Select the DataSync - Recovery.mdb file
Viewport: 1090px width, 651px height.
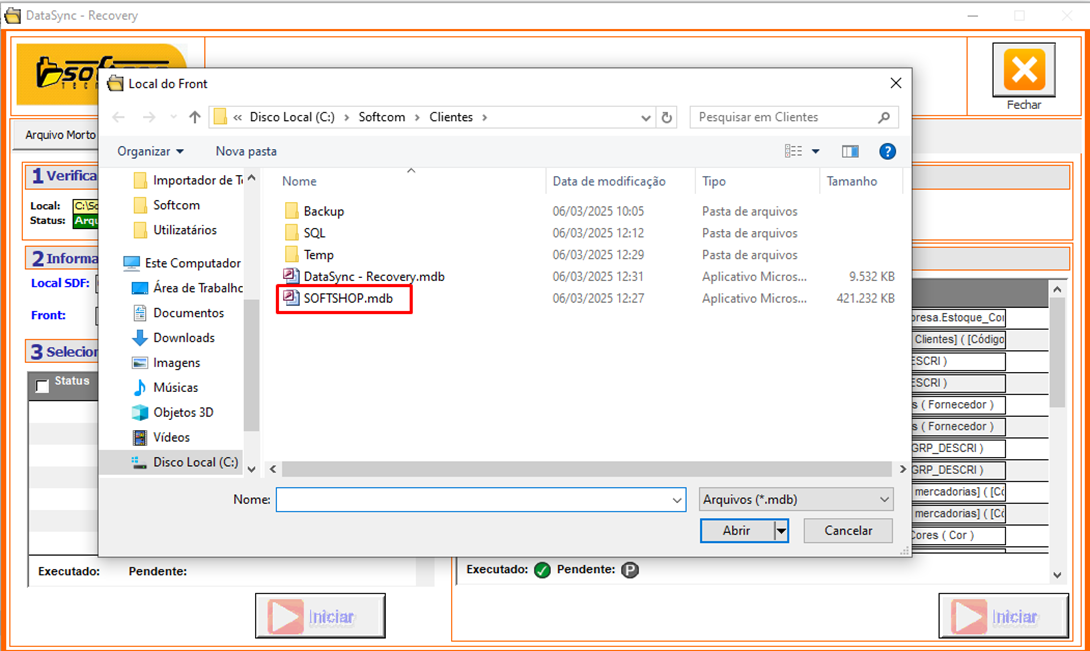pos(374,276)
